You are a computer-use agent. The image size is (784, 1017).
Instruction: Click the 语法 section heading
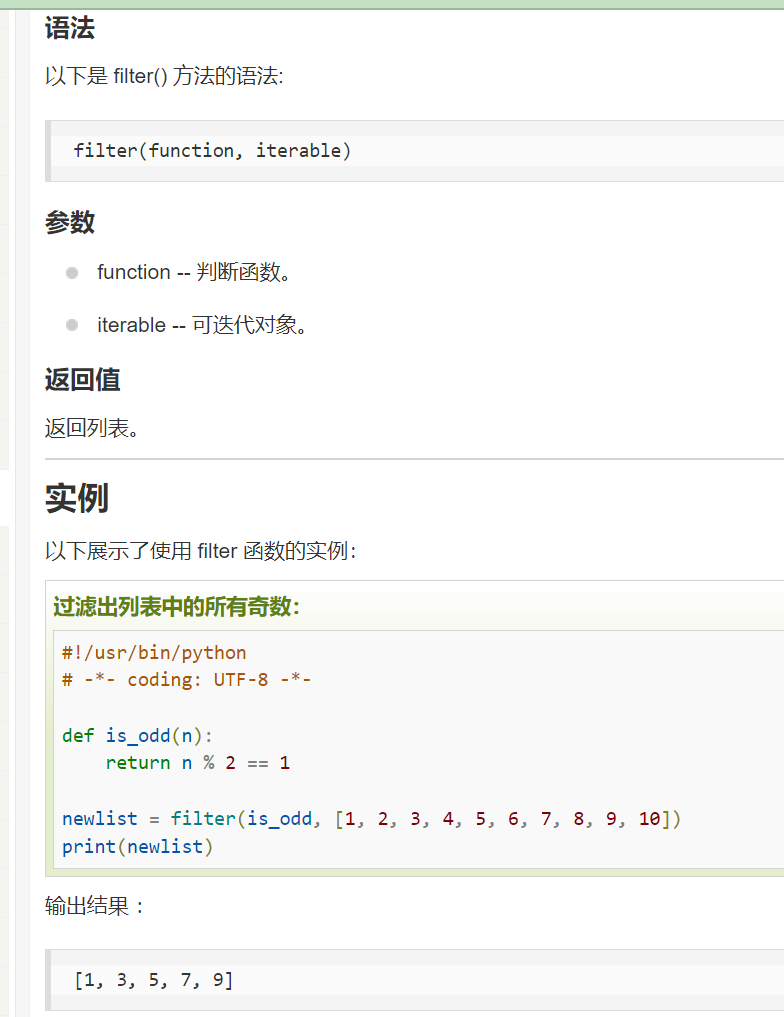70,29
